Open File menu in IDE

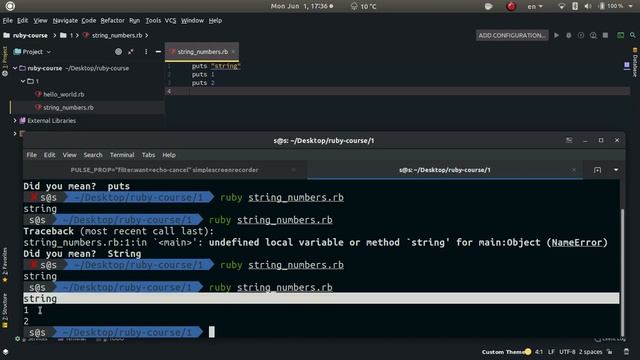click(x=7, y=20)
